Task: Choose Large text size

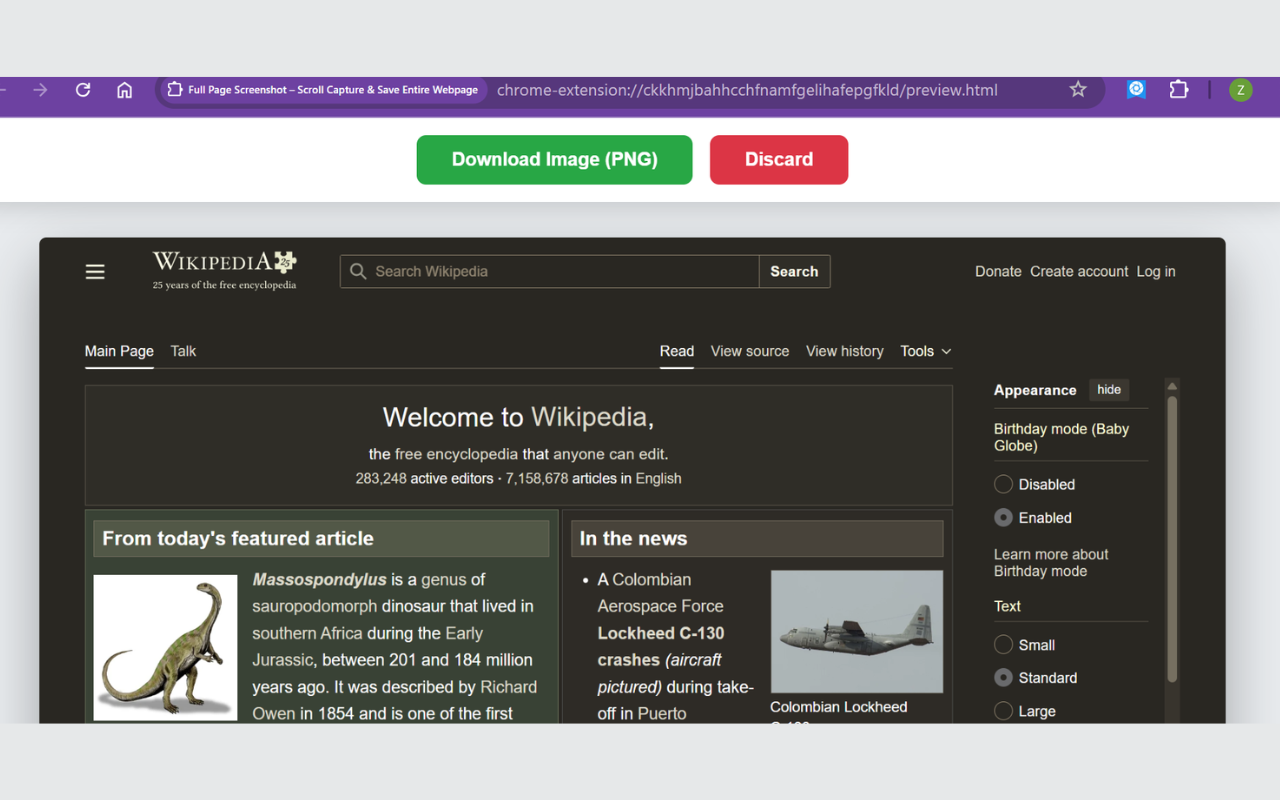Action: point(1003,711)
